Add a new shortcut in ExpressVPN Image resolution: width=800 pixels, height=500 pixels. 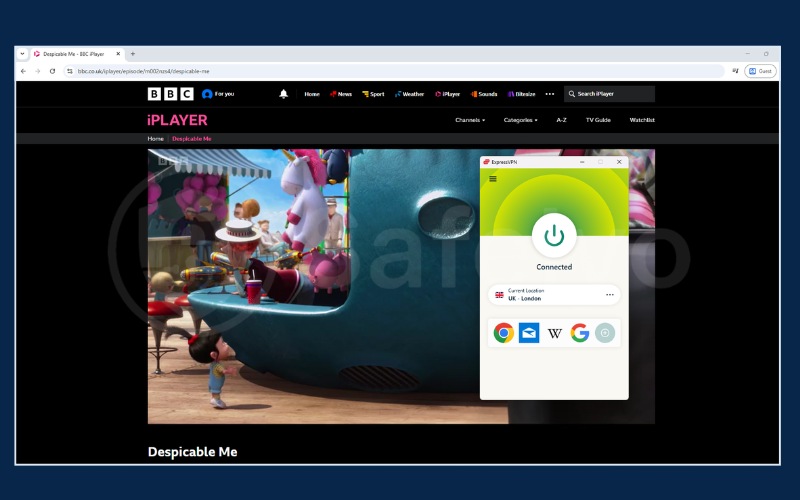pos(605,333)
